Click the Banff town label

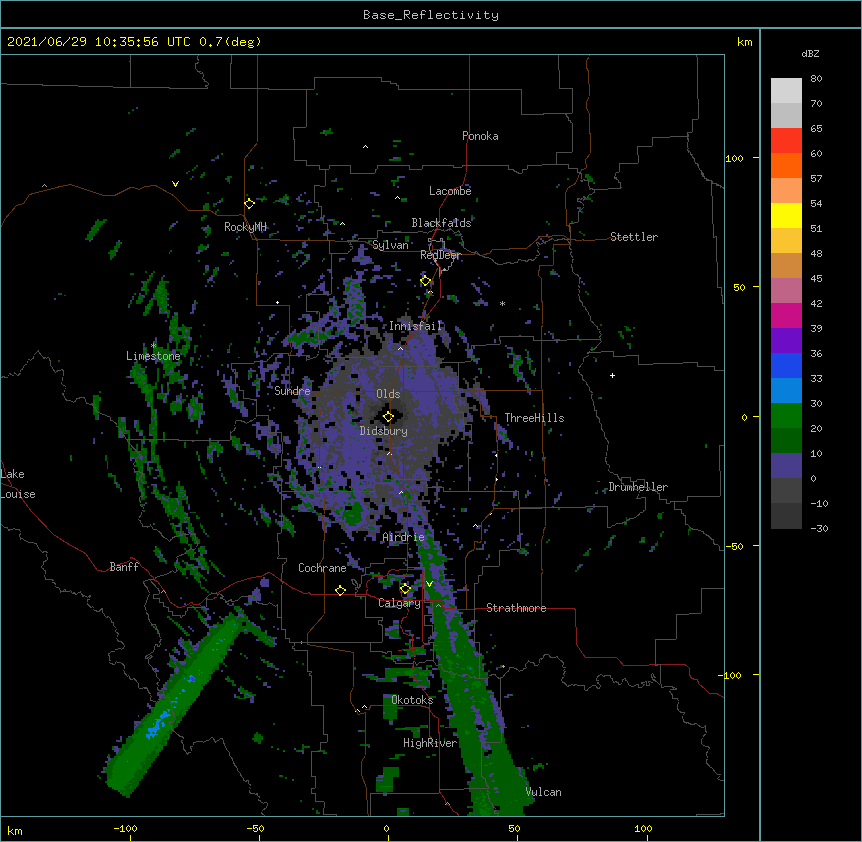(x=124, y=567)
